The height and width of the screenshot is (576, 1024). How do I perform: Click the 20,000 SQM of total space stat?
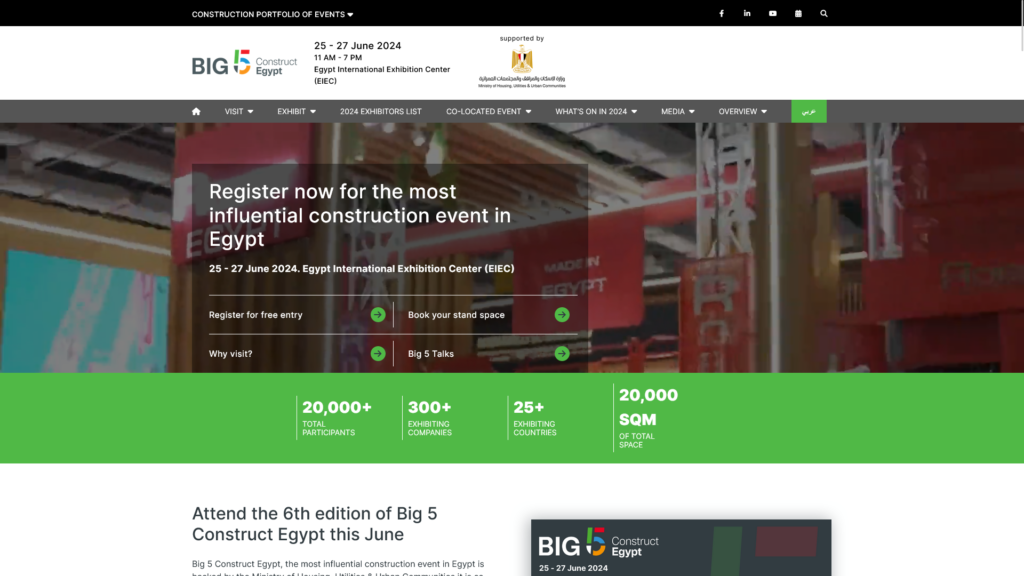(648, 418)
